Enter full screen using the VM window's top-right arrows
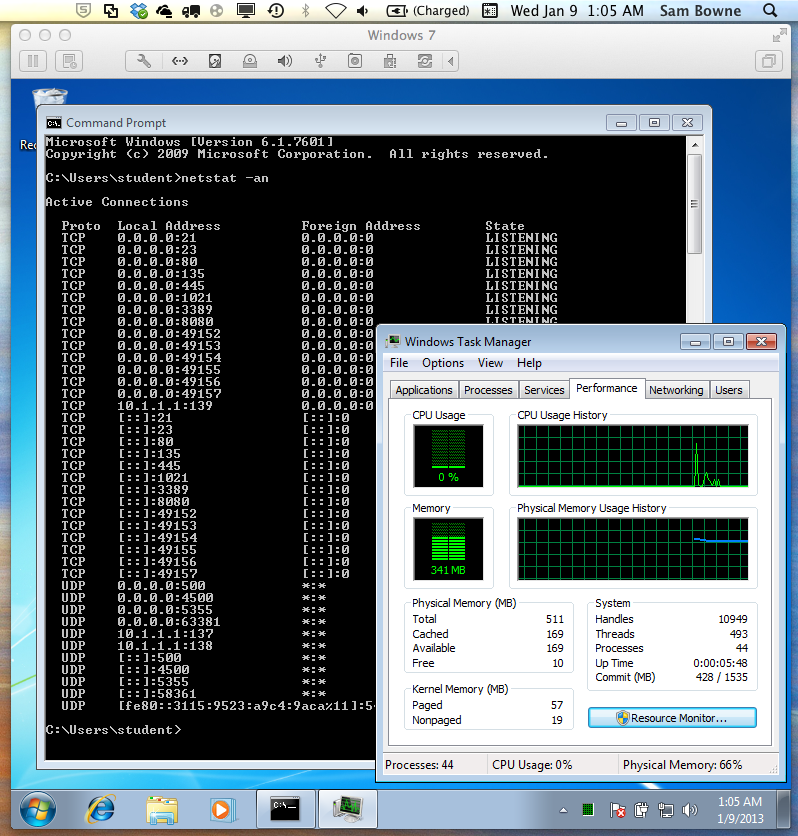 (x=779, y=35)
